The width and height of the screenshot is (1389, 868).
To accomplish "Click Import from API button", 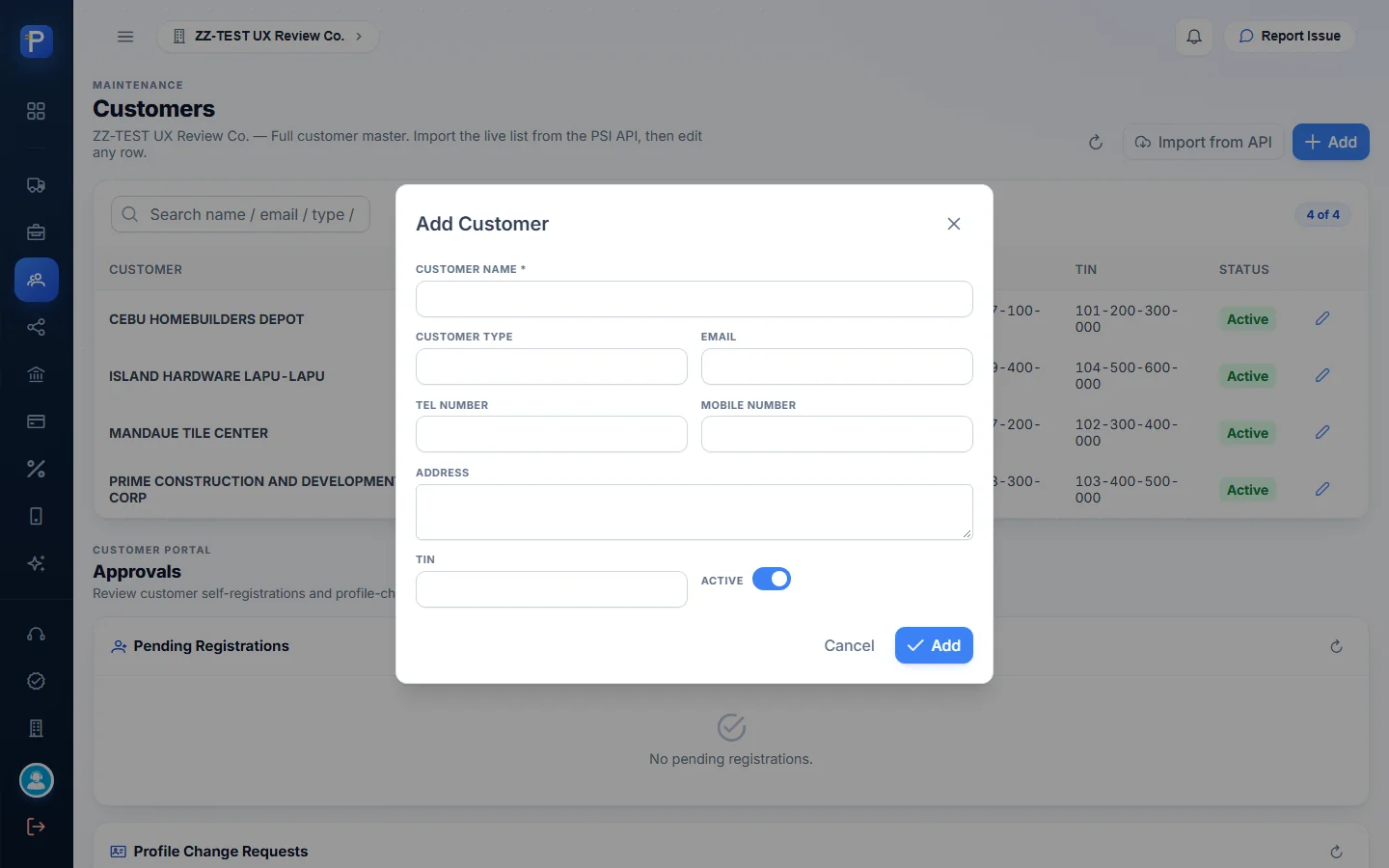I will [x=1203, y=143].
